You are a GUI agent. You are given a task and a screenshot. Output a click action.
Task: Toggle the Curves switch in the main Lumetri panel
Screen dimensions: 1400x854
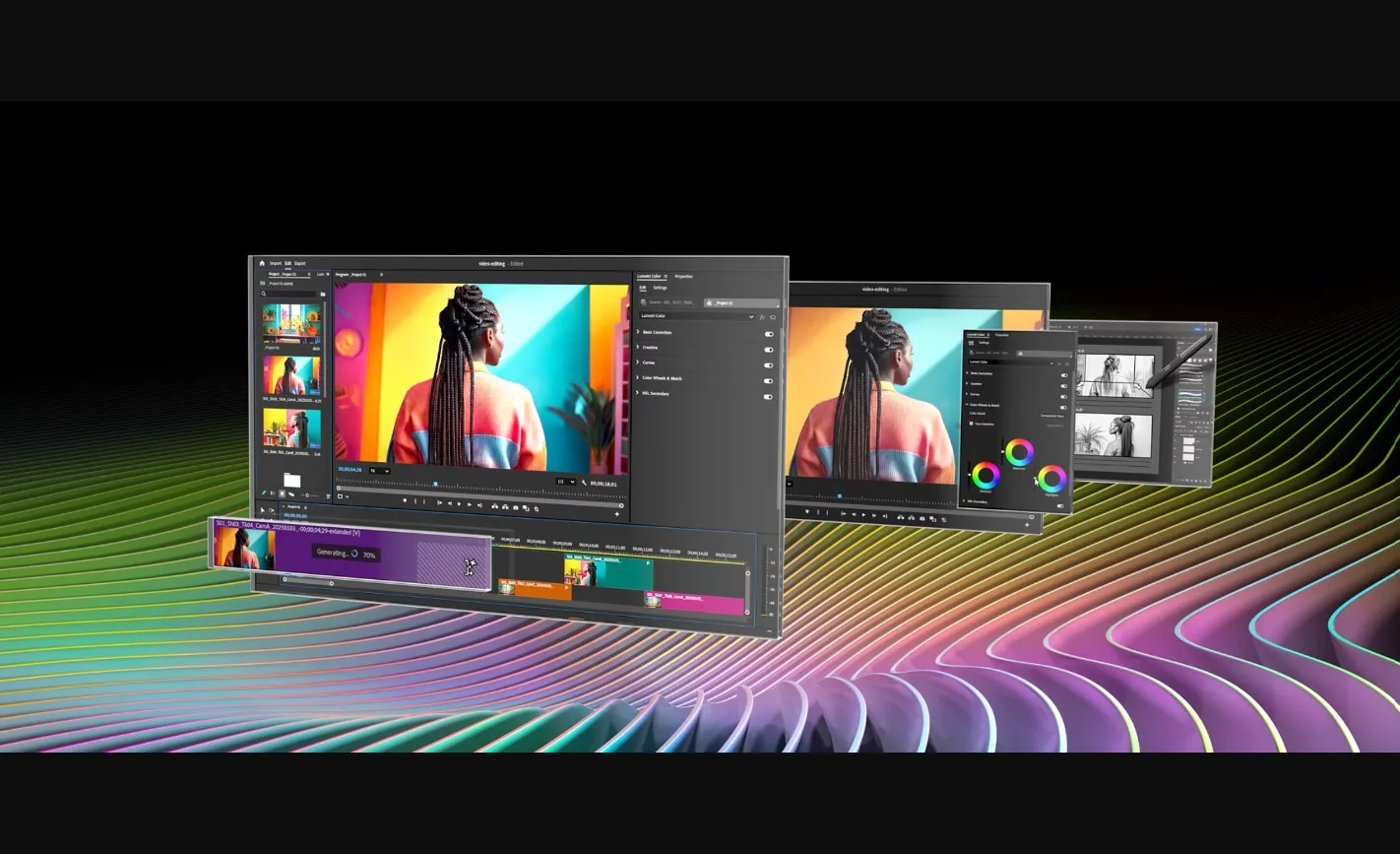click(x=769, y=364)
